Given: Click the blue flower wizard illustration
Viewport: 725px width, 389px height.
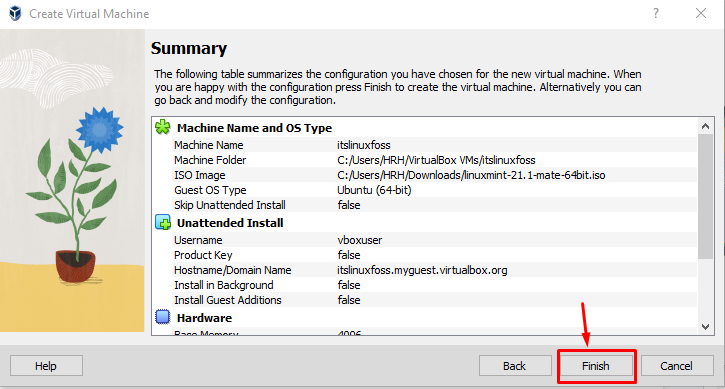Looking at the screenshot, I should [72, 180].
